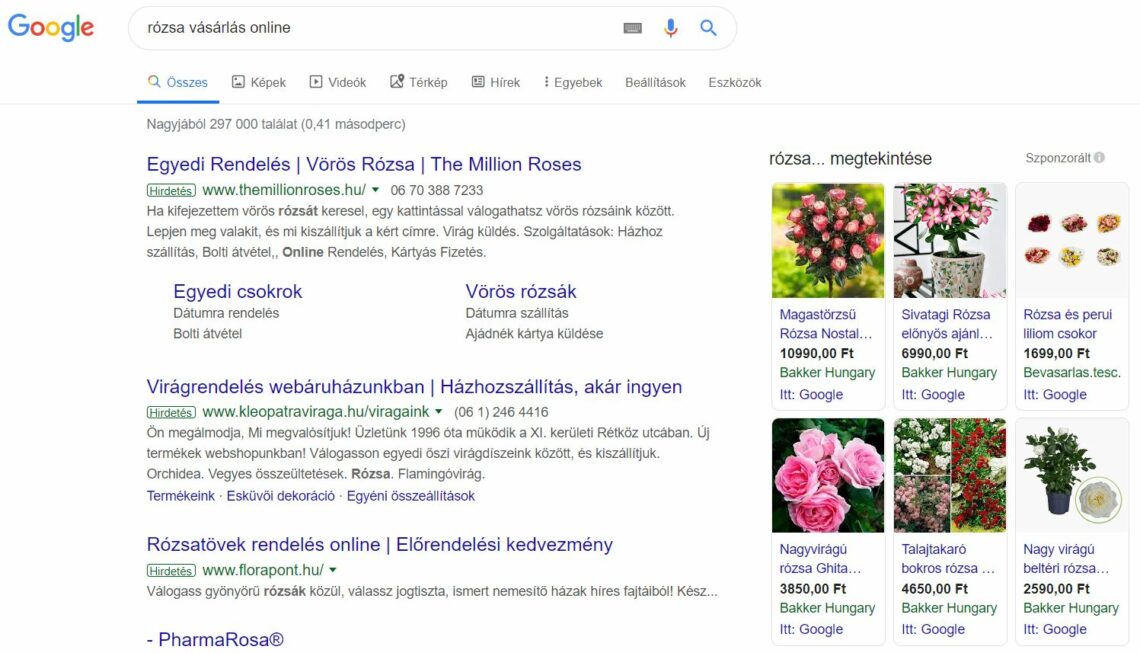The width and height of the screenshot is (1140, 653).
Task: Expand the Egyebek menu
Action: pyautogui.click(x=573, y=82)
